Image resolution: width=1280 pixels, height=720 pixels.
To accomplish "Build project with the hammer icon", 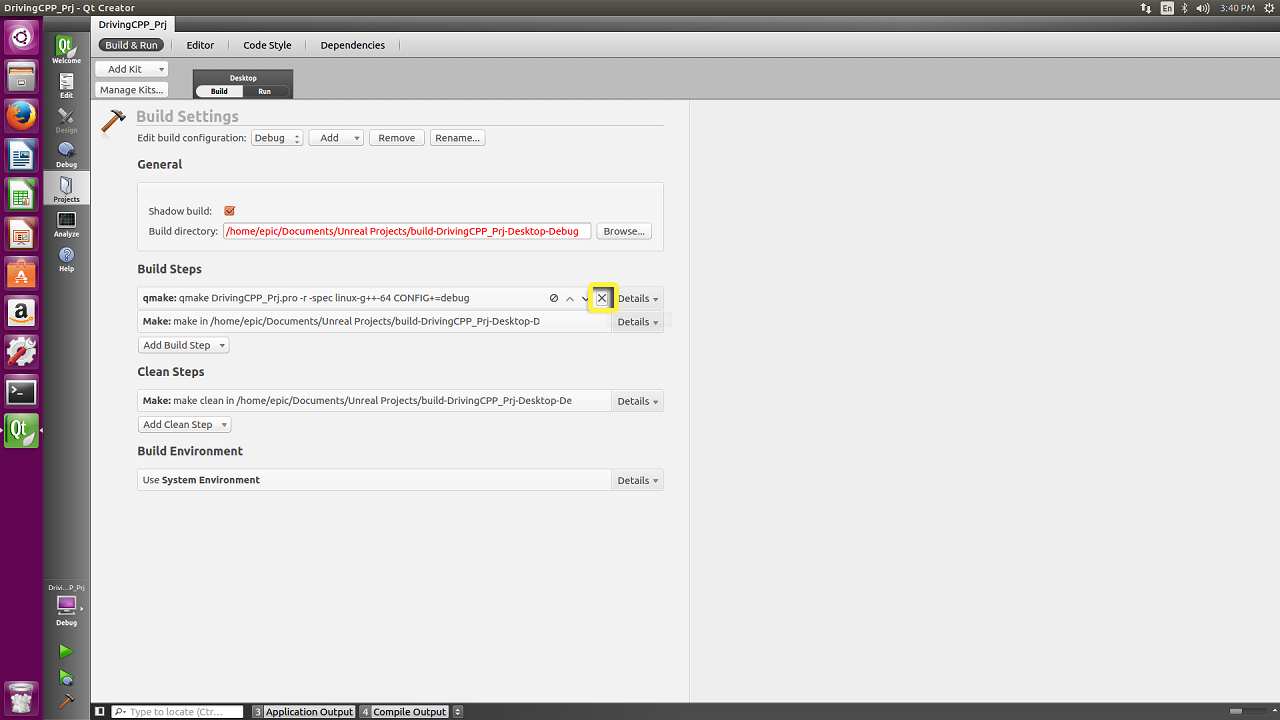I will (x=66, y=701).
